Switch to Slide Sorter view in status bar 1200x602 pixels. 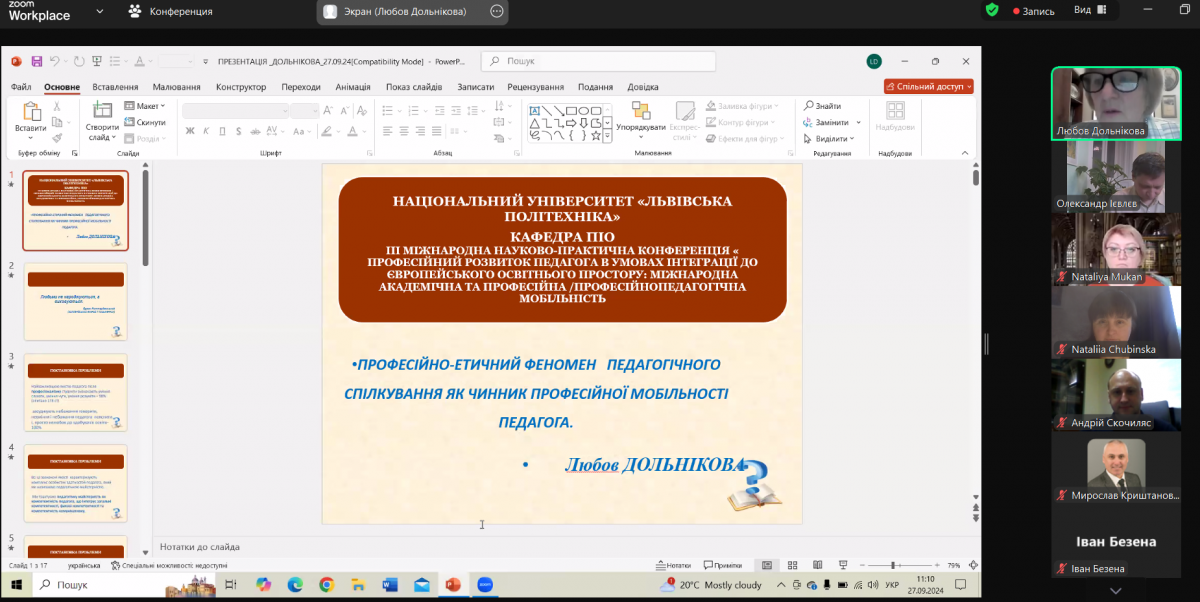tap(792, 564)
